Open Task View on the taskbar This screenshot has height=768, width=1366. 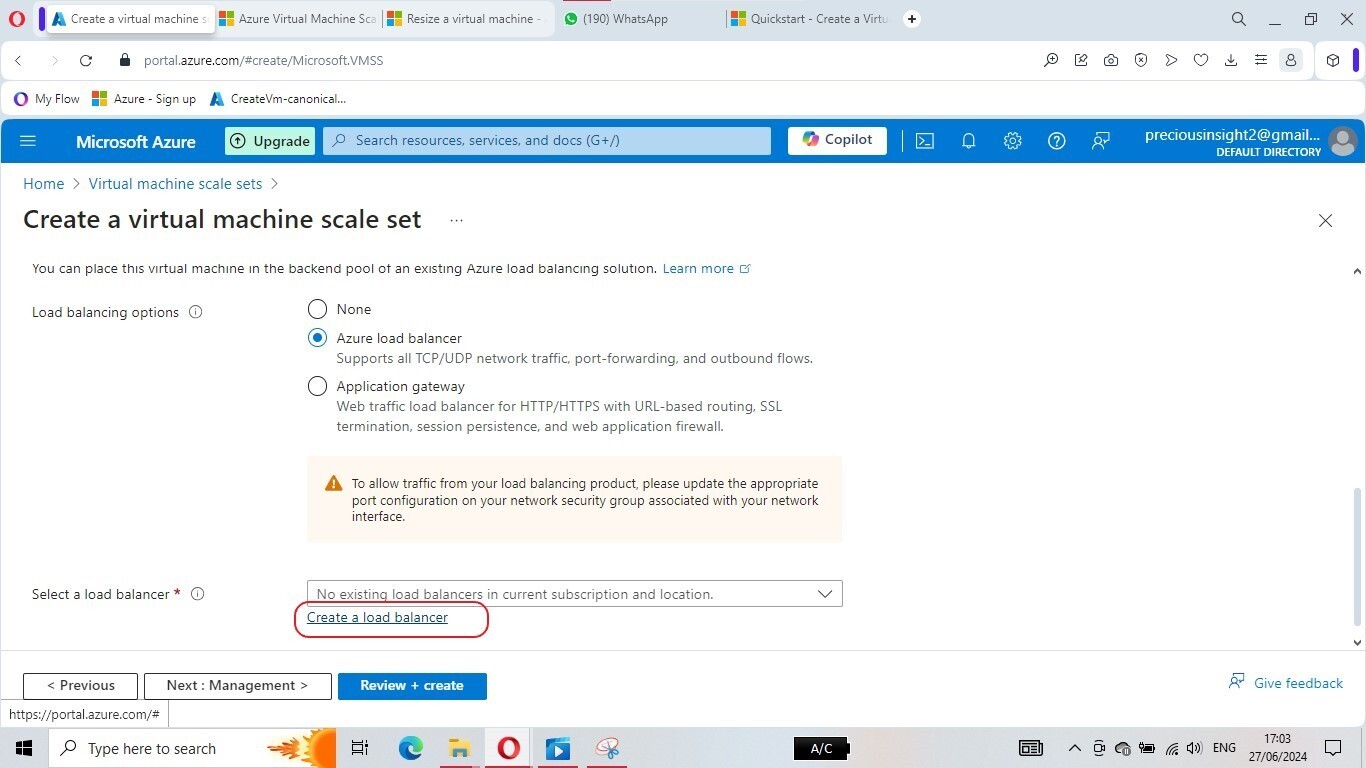[360, 748]
